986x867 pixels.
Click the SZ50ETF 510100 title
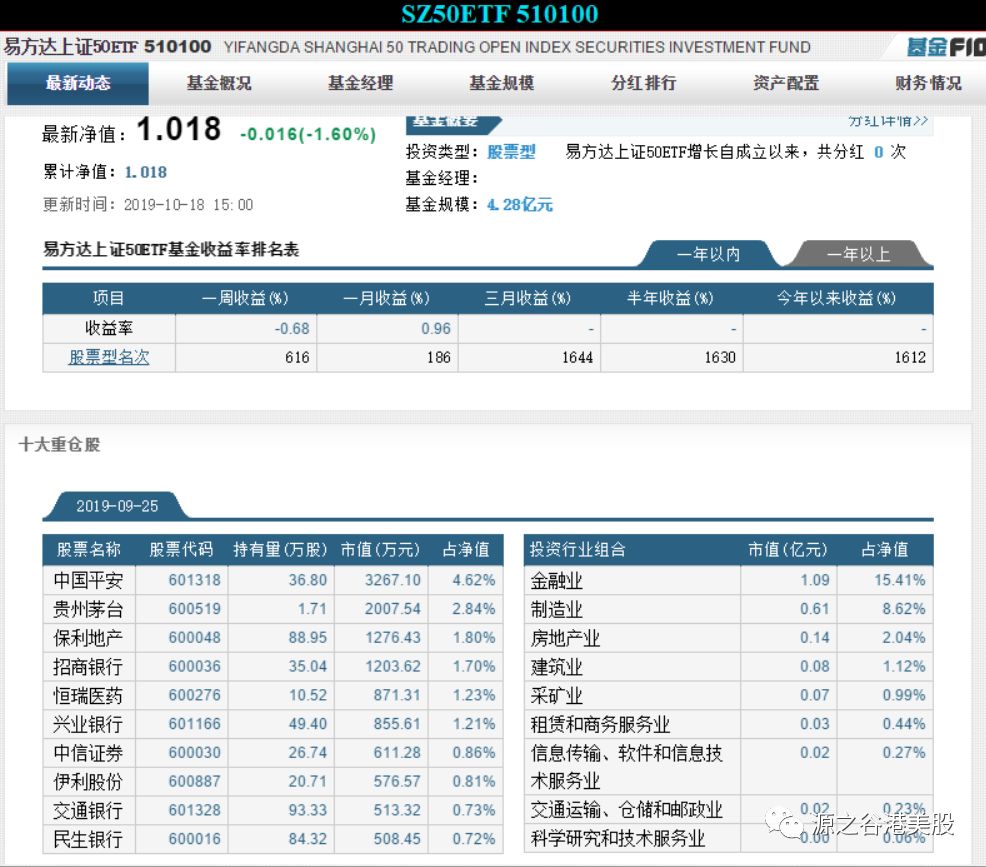pyautogui.click(x=499, y=14)
